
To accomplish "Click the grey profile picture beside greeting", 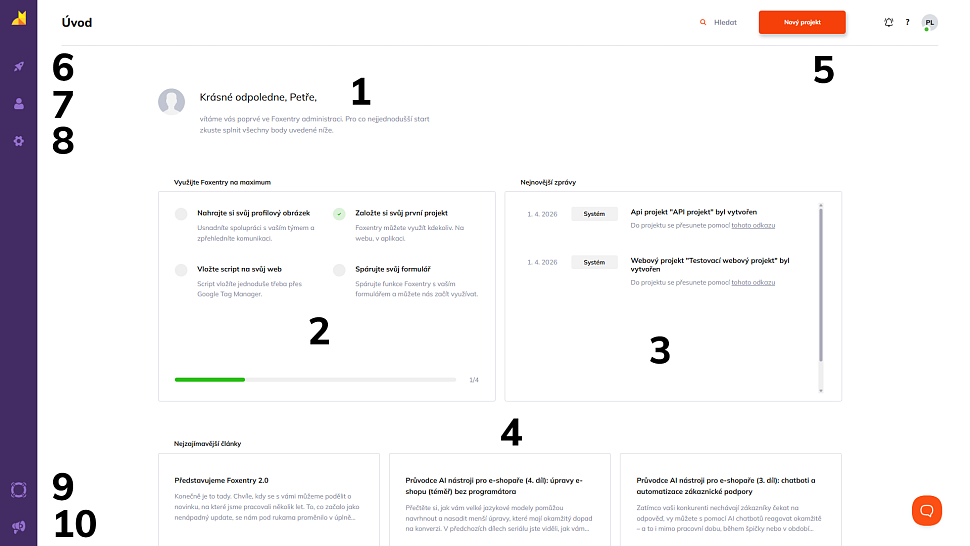I will pyautogui.click(x=171, y=102).
